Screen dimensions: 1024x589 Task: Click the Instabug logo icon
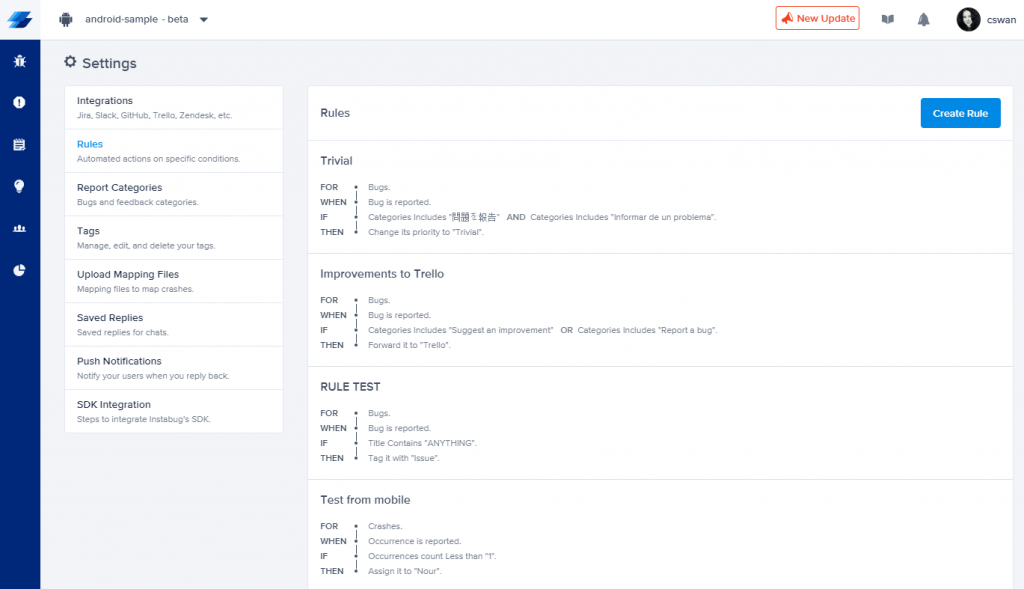pyautogui.click(x=20, y=20)
